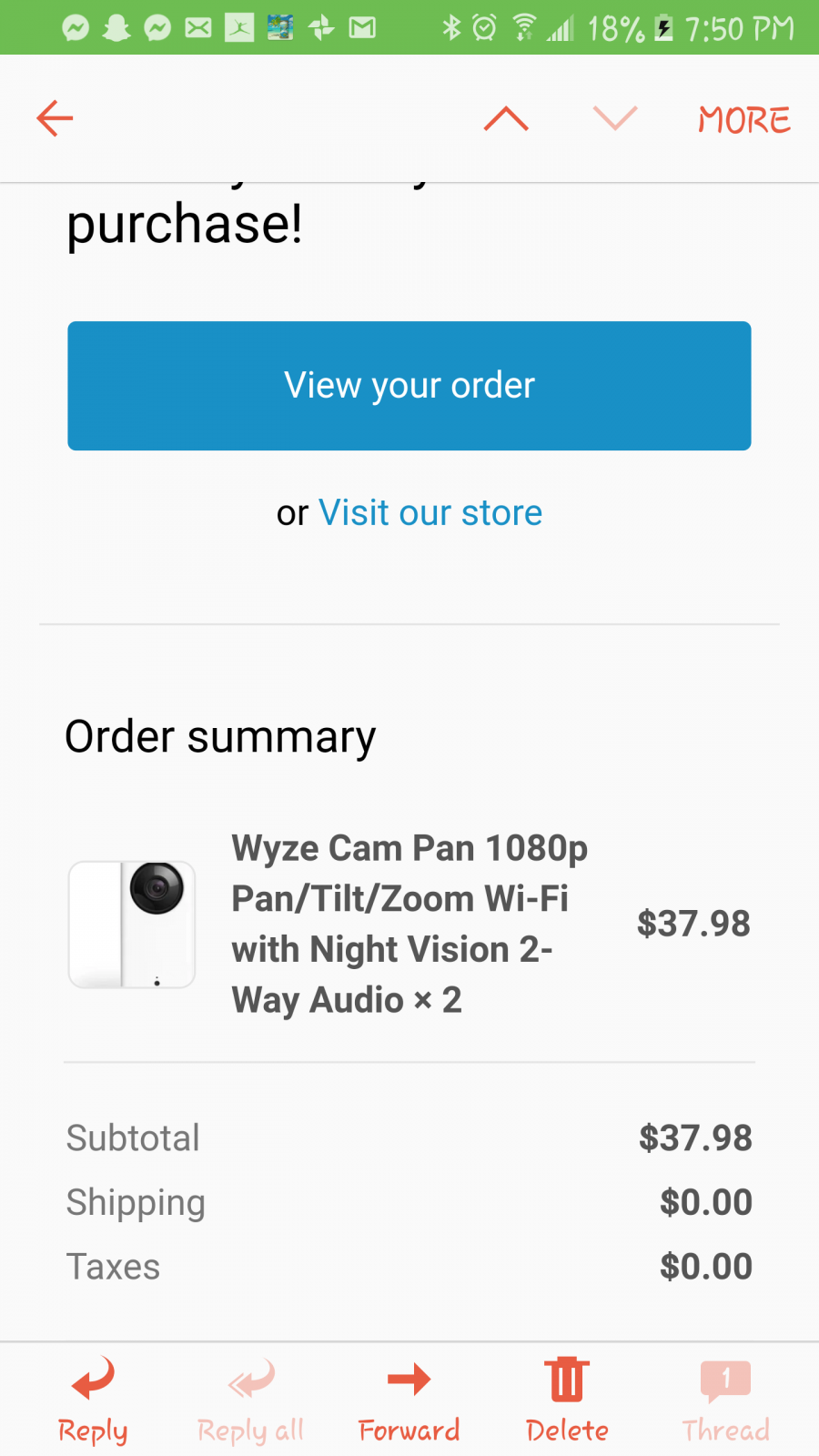This screenshot has width=819, height=1456.
Task: Tap the Wi-Fi signal status icon
Action: click(x=524, y=28)
